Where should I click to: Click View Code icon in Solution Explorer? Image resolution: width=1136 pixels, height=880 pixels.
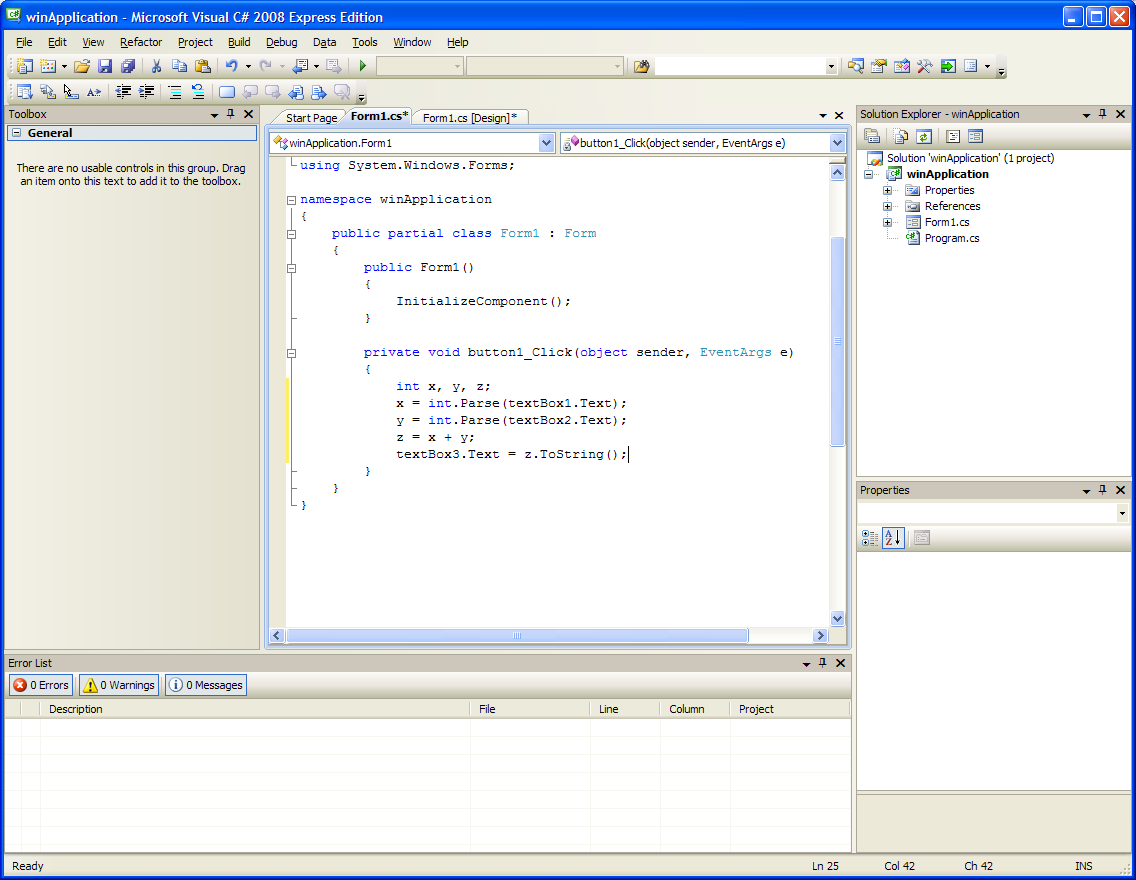pos(953,136)
